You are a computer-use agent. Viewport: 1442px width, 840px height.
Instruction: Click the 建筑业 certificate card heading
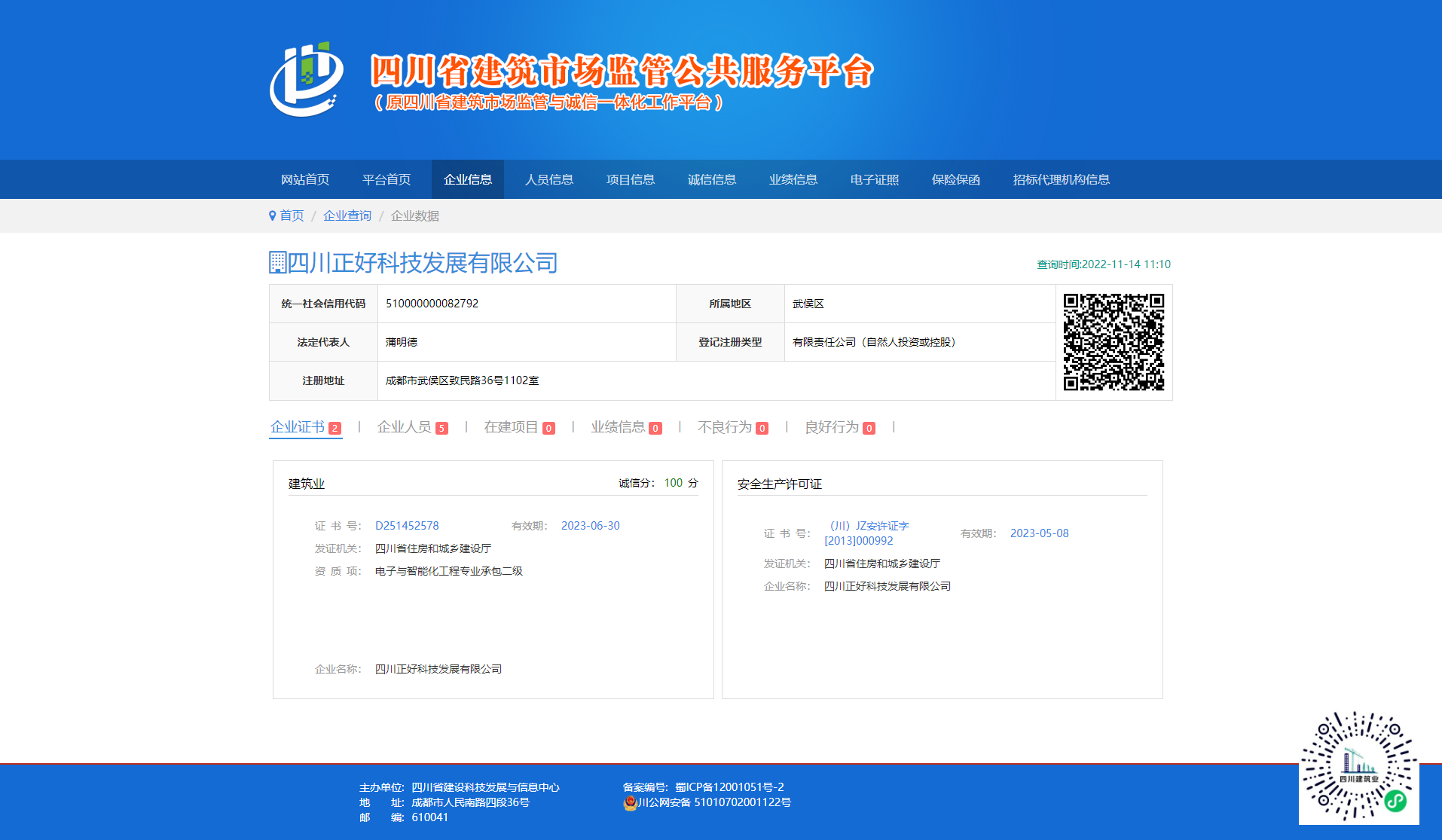coord(307,484)
